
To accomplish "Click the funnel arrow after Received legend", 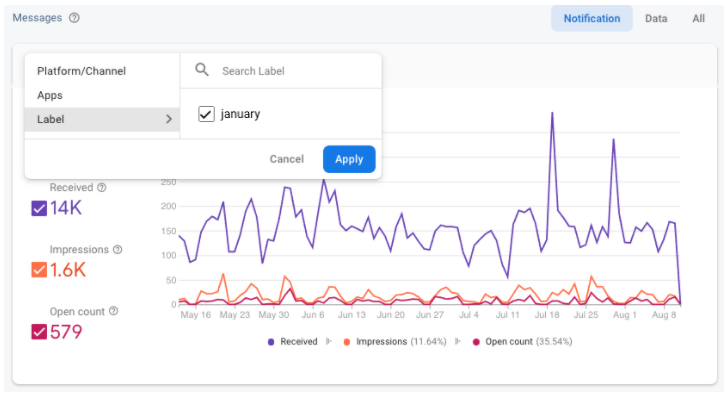I will pyautogui.click(x=329, y=342).
